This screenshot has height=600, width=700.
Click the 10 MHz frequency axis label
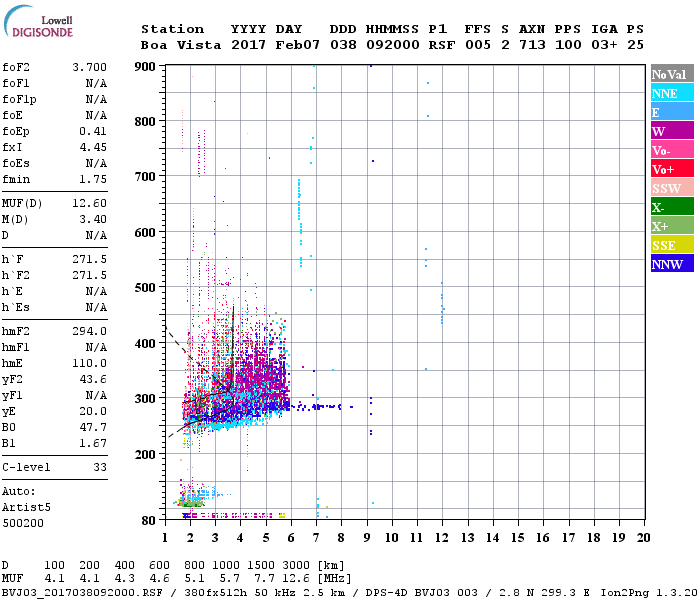[392, 538]
